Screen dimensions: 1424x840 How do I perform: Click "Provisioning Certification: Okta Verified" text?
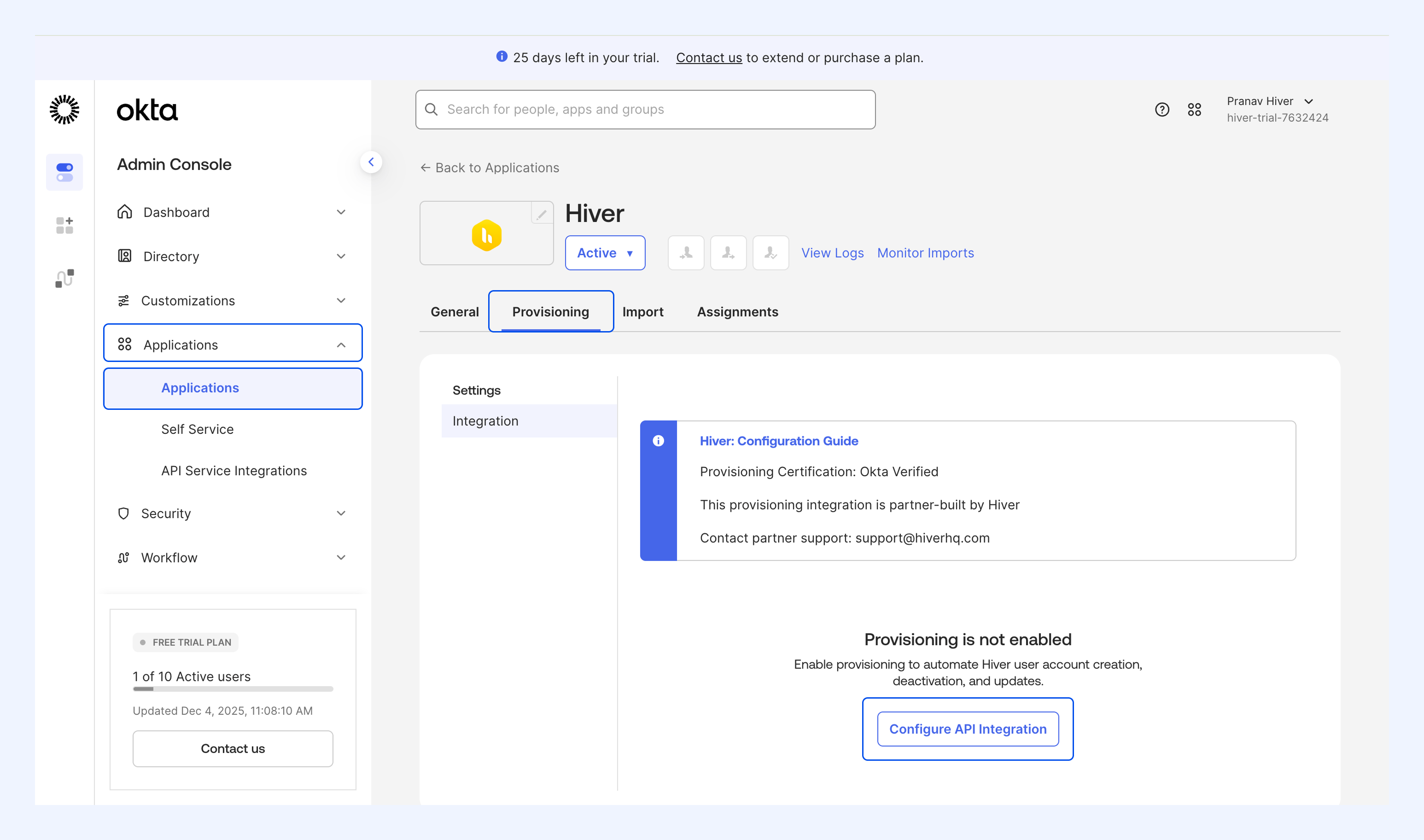click(819, 472)
